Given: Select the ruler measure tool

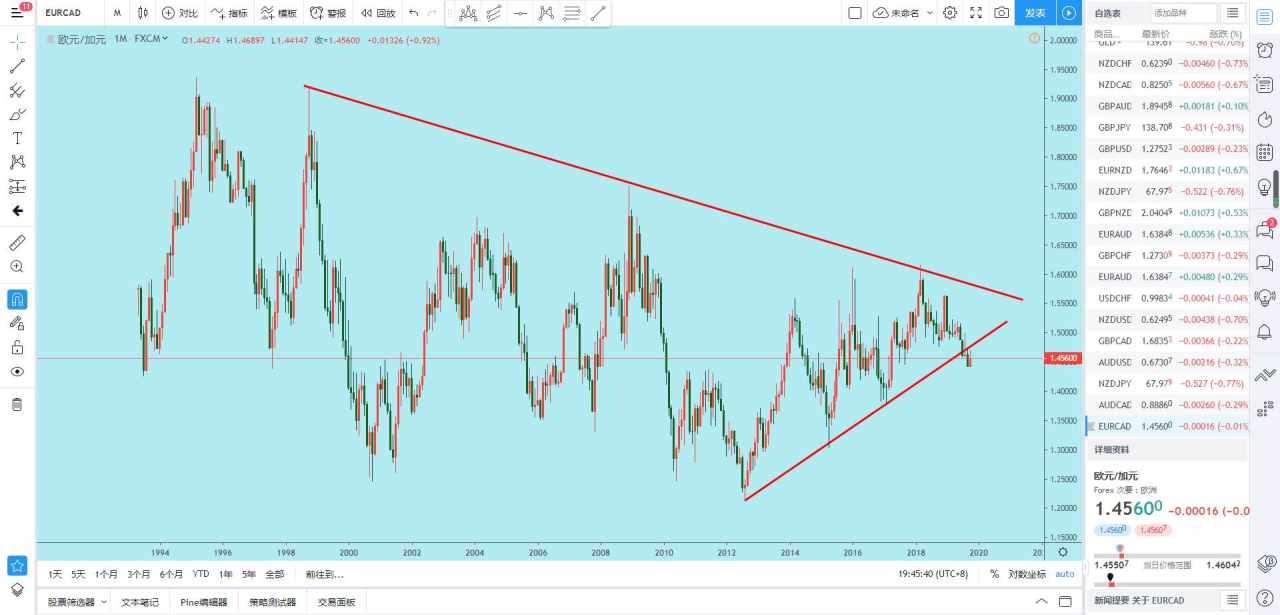Looking at the screenshot, I should pyautogui.click(x=17, y=243).
